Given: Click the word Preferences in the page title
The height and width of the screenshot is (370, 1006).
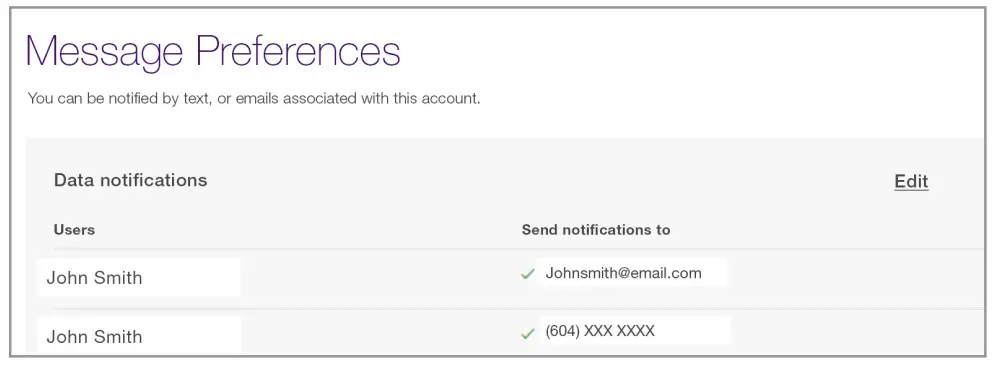Looking at the screenshot, I should [x=298, y=51].
